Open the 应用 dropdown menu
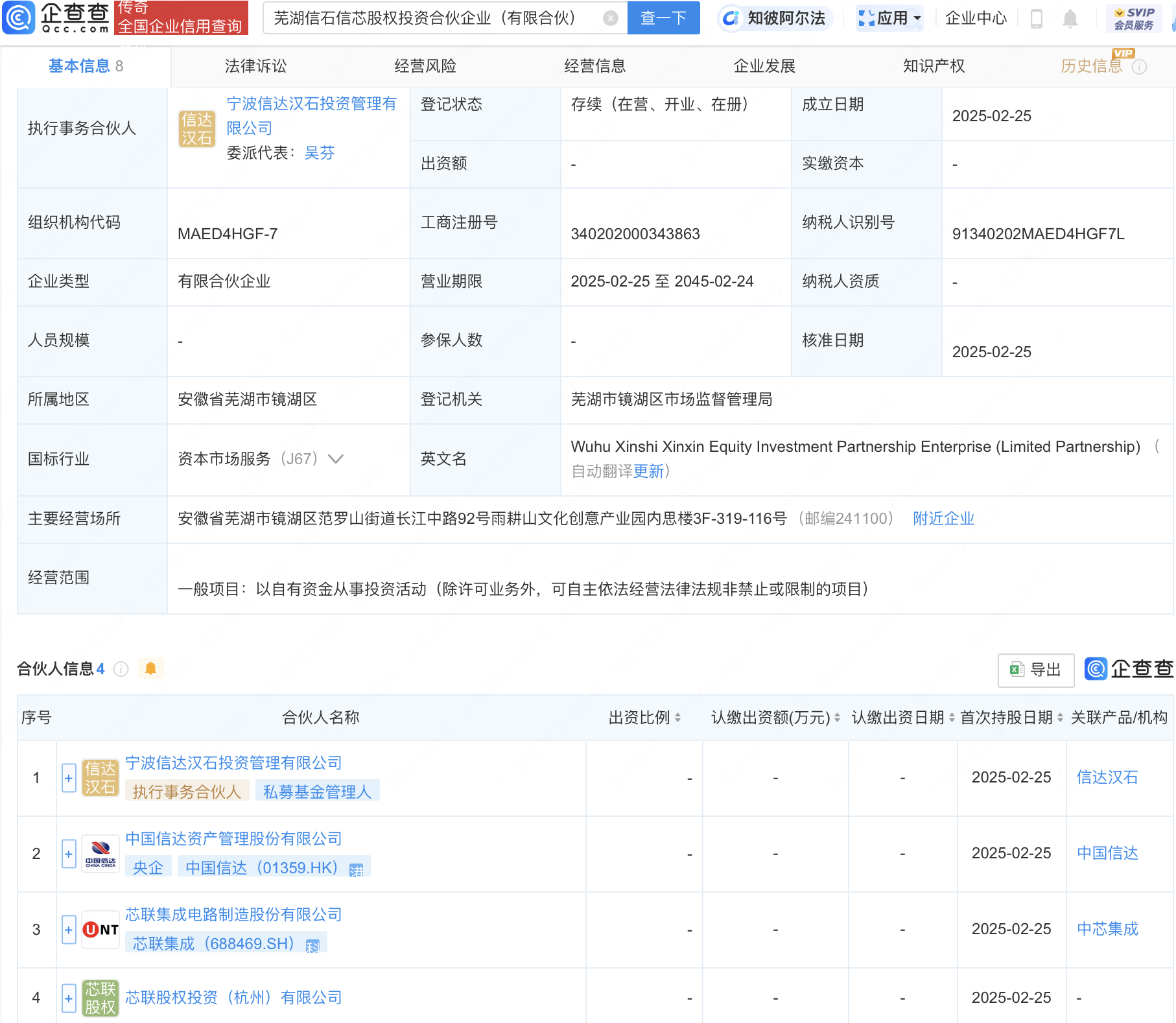This screenshot has height=1023, width=1176. click(889, 18)
